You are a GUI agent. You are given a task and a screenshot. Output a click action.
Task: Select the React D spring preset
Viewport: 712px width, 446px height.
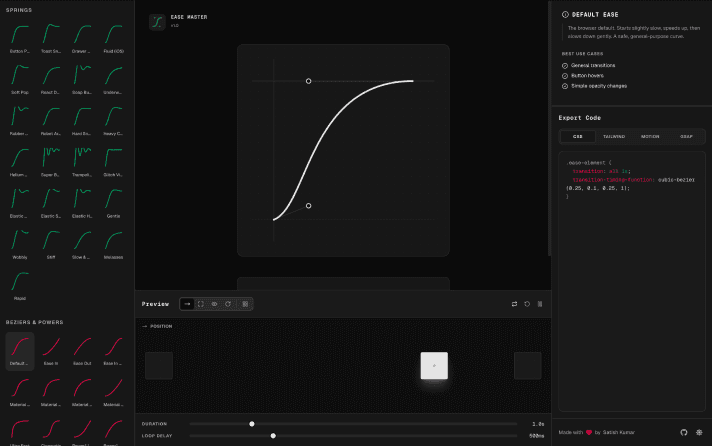click(51, 80)
